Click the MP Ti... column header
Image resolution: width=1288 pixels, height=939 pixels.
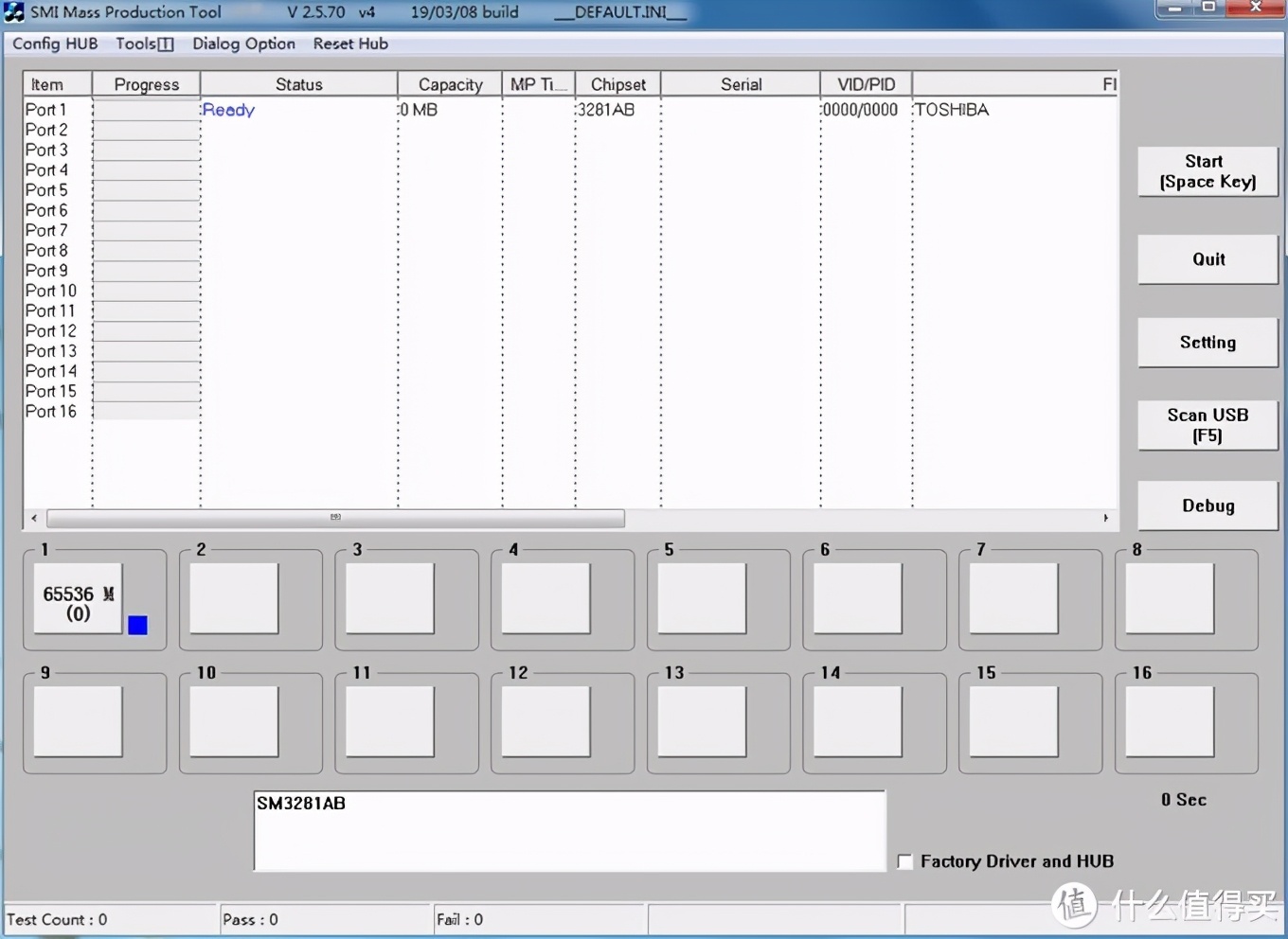[x=539, y=84]
